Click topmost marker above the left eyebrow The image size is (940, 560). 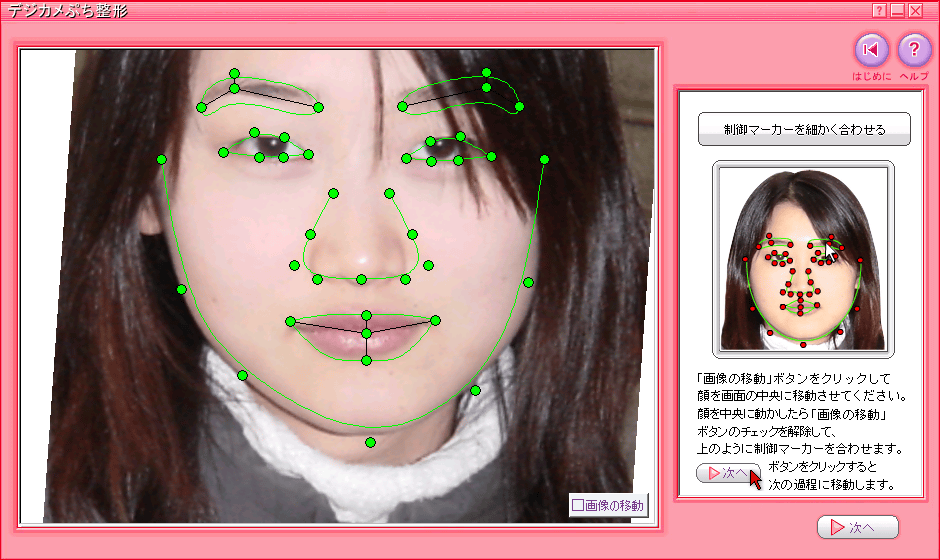pyautogui.click(x=234, y=73)
